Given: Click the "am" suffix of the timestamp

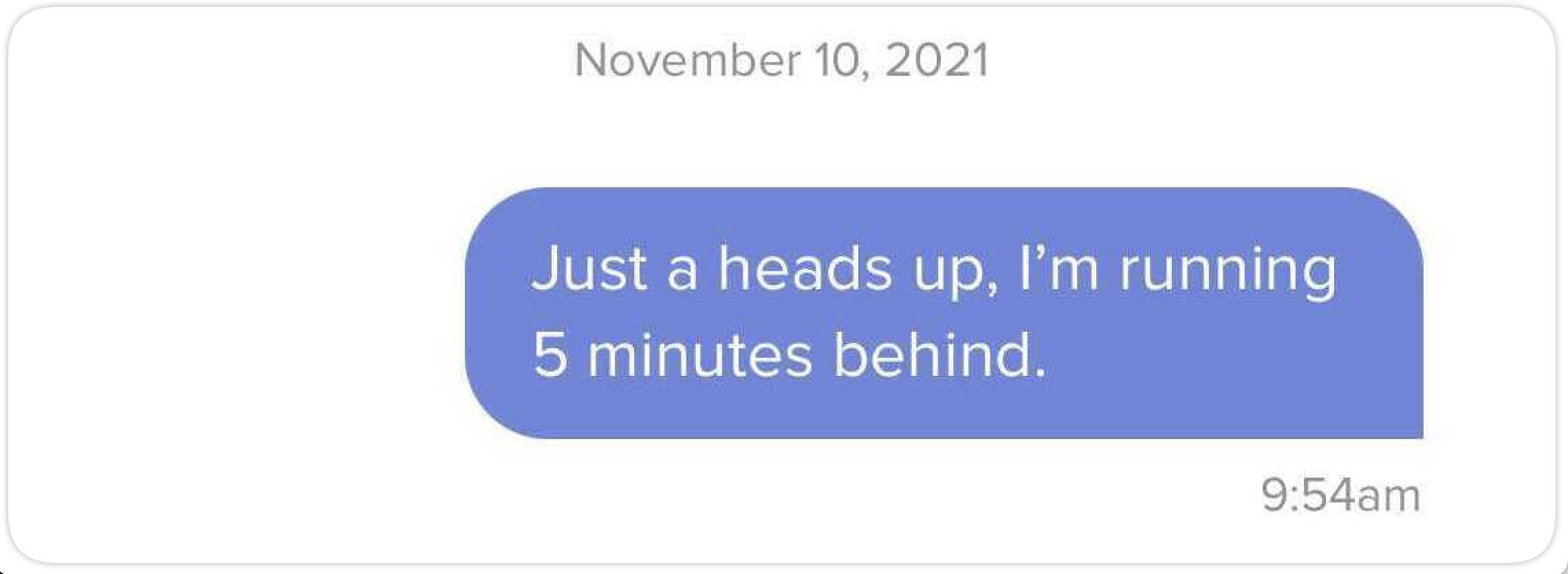Looking at the screenshot, I should [1389, 496].
